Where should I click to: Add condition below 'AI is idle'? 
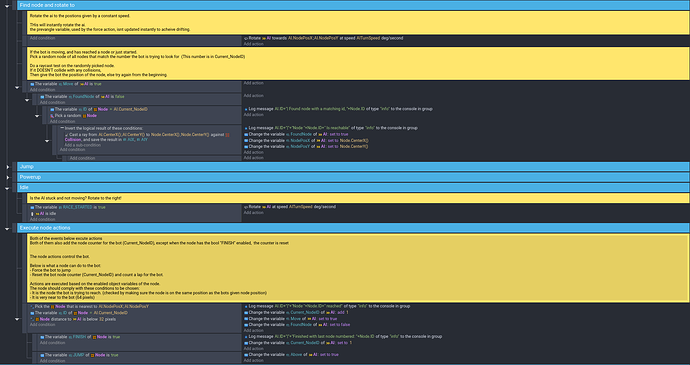[42, 219]
